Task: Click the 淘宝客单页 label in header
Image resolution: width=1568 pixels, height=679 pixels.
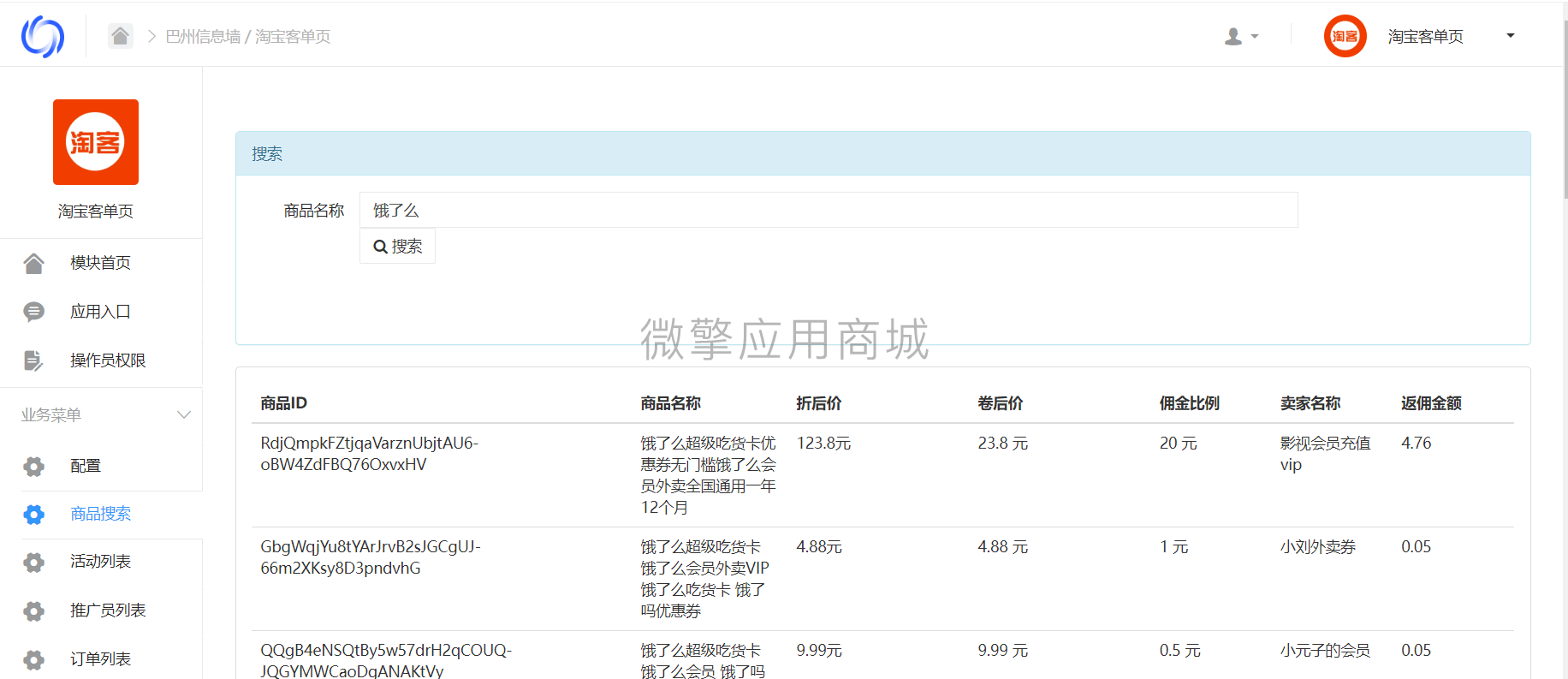Action: click(1426, 36)
